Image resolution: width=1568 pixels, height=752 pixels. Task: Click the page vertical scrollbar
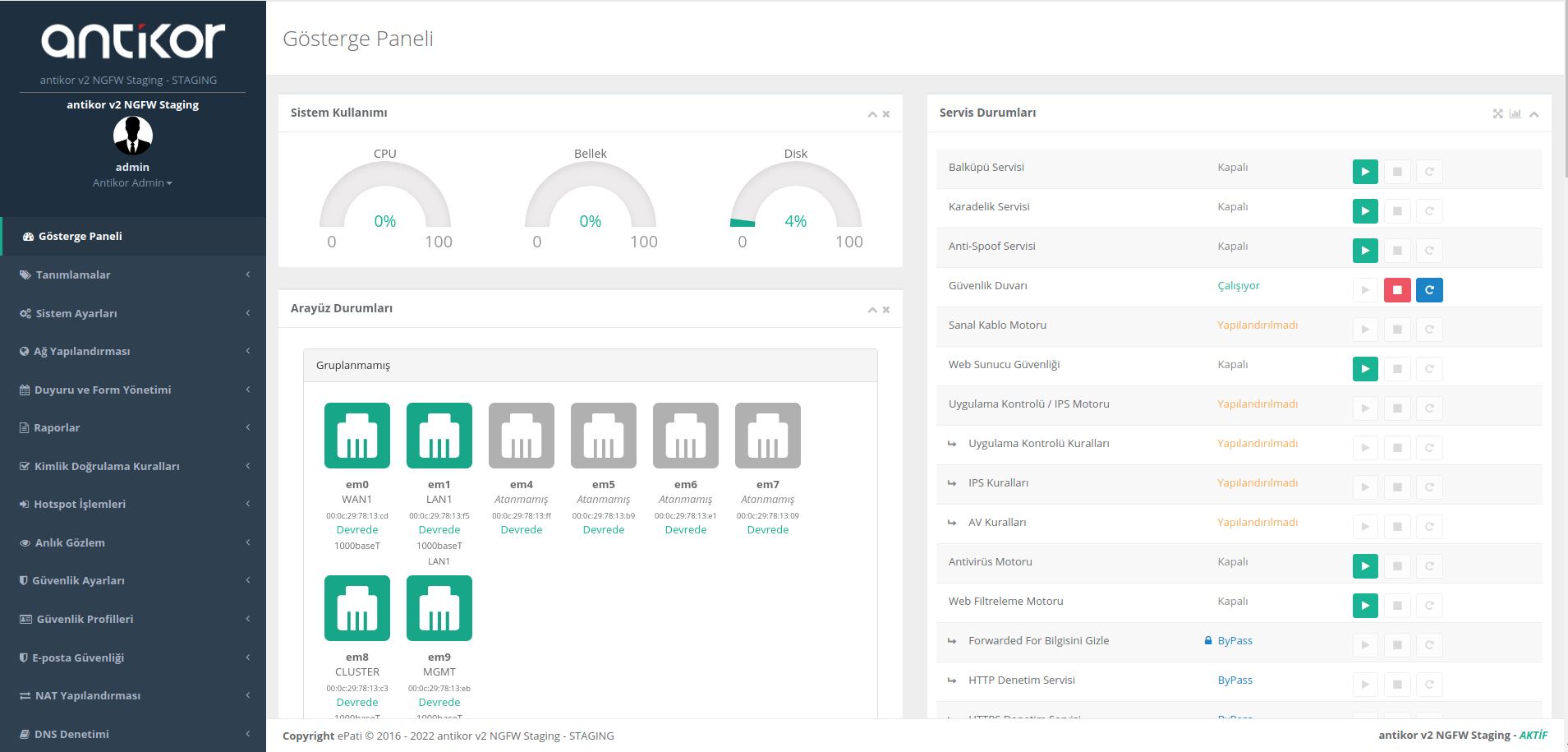coord(1566,89)
